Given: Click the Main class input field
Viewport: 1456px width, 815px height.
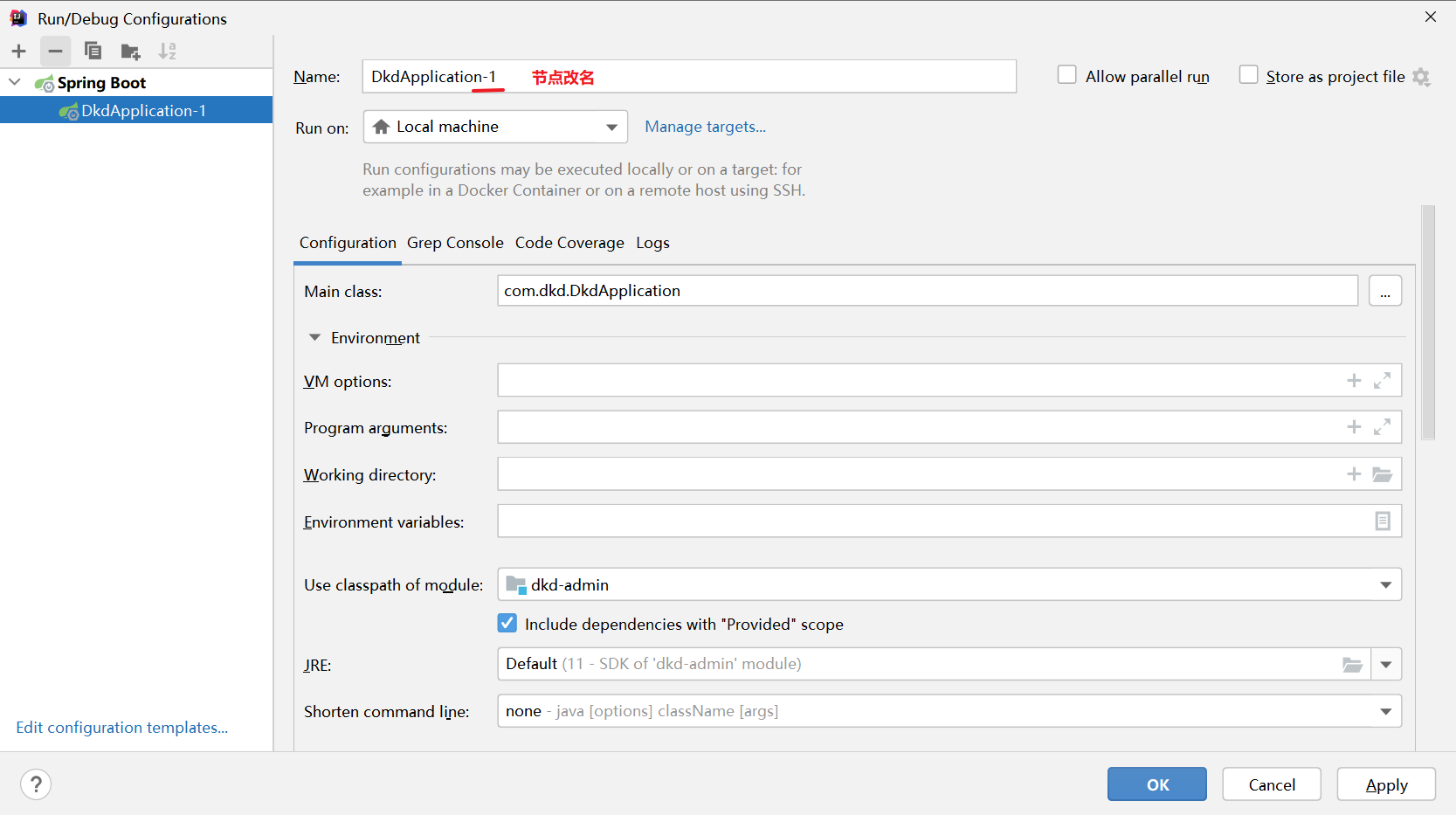Looking at the screenshot, I should 927,291.
